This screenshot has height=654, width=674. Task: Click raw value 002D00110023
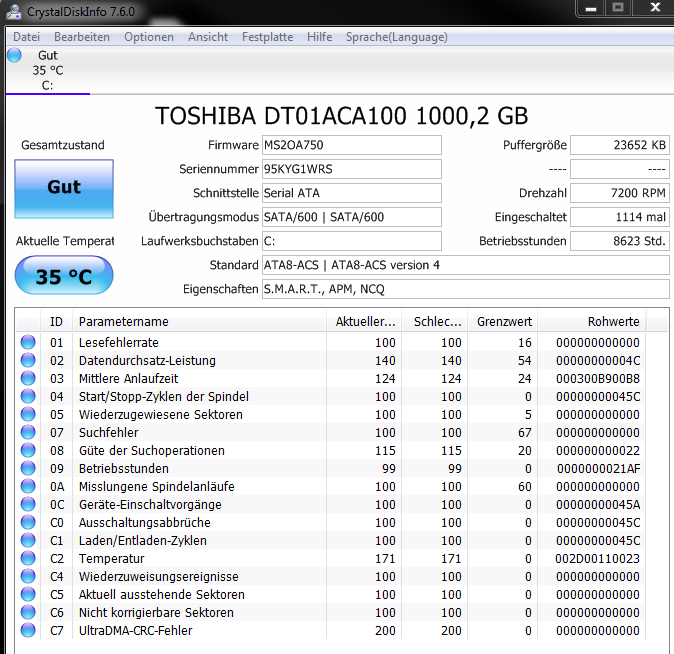(597, 558)
